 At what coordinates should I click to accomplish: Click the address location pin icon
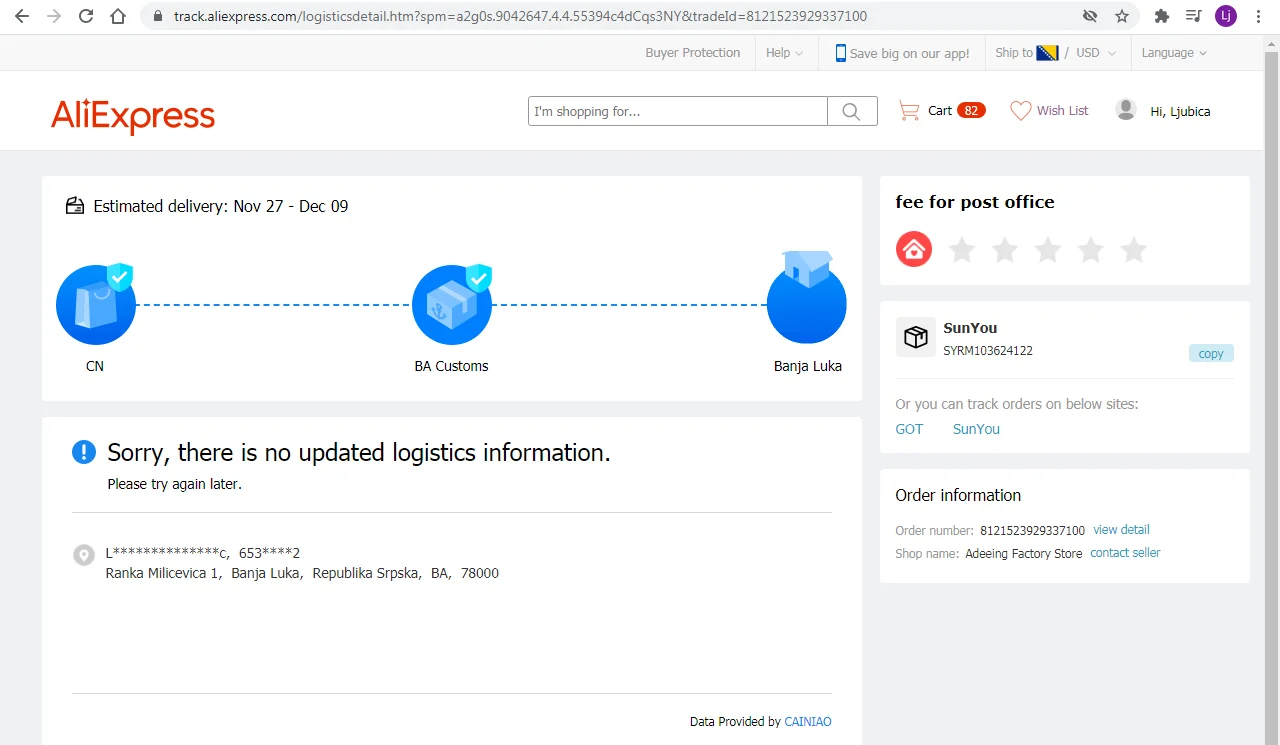[84, 555]
